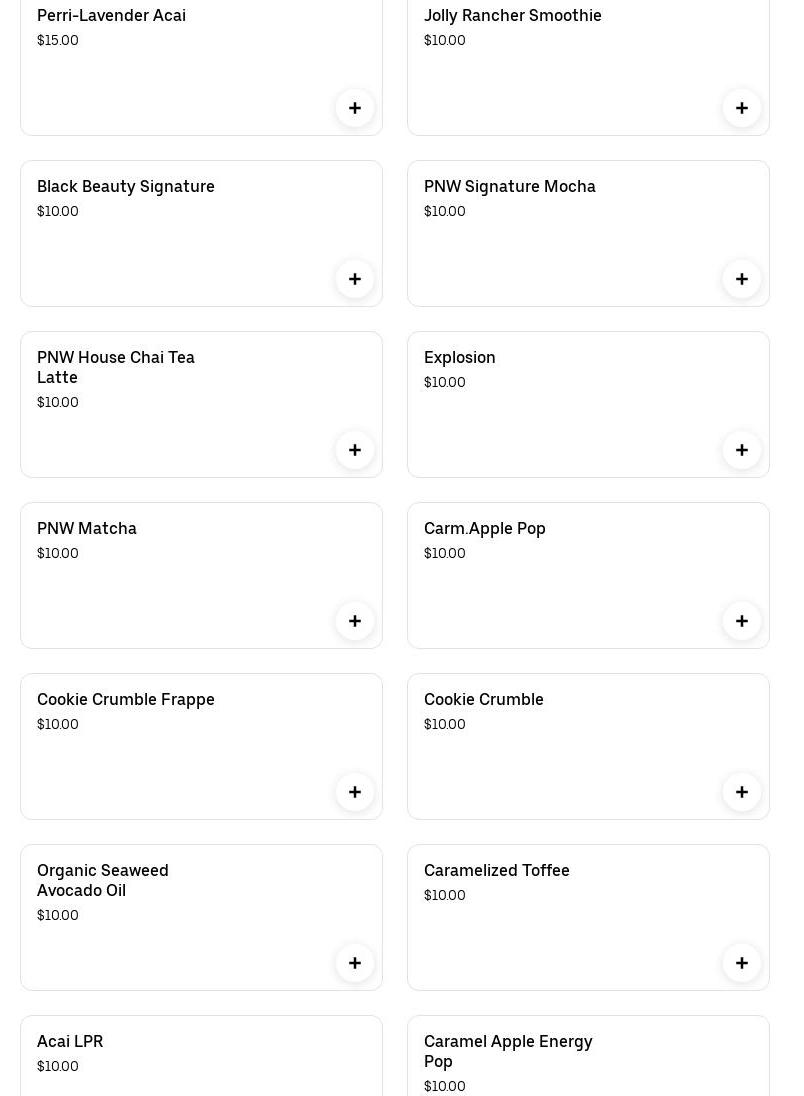Image resolution: width=804 pixels, height=1096 pixels.
Task: Open the Acai LPR menu item
Action: click(70, 1042)
